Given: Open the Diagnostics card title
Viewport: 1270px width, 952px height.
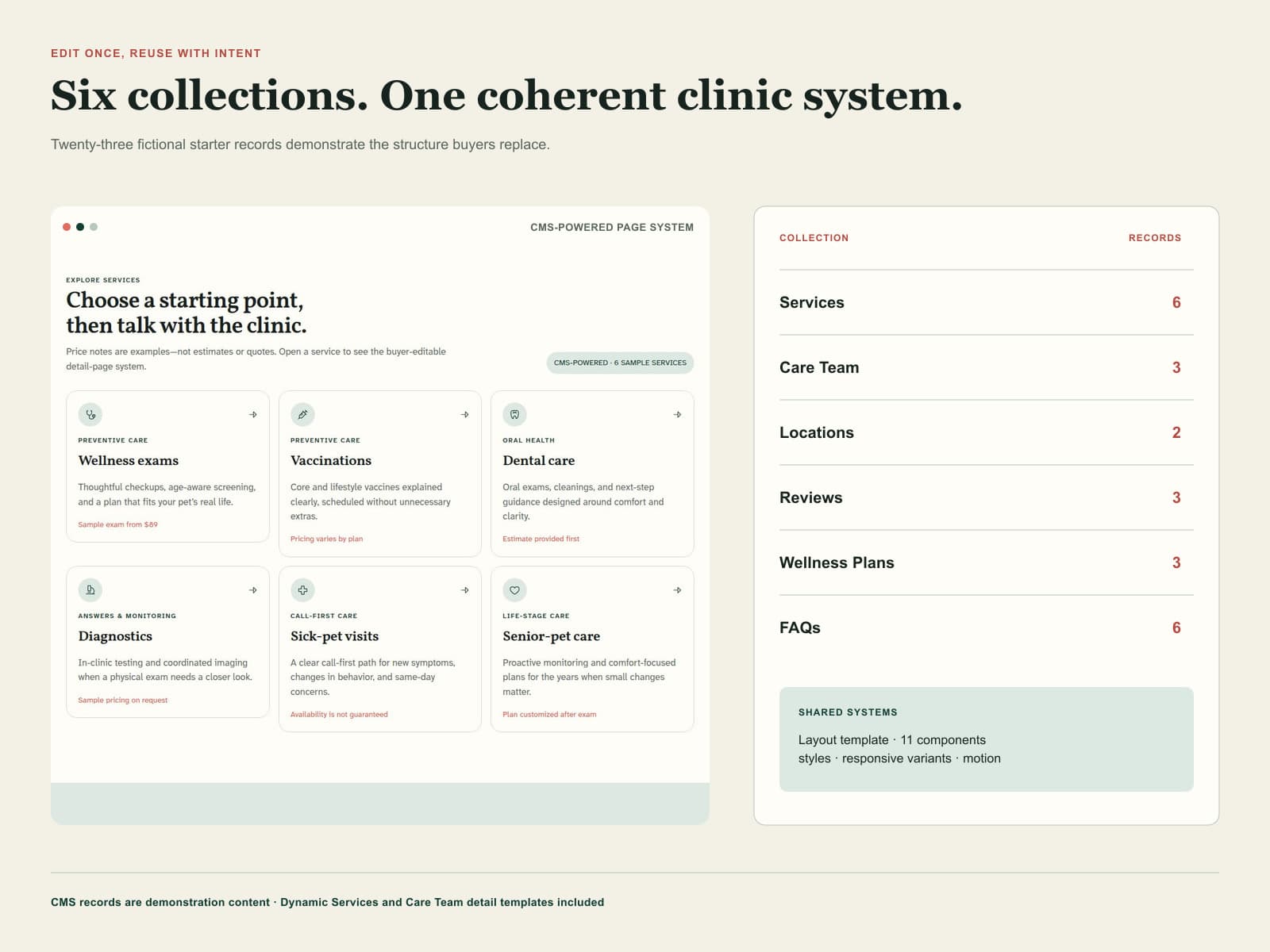Looking at the screenshot, I should click(115, 635).
